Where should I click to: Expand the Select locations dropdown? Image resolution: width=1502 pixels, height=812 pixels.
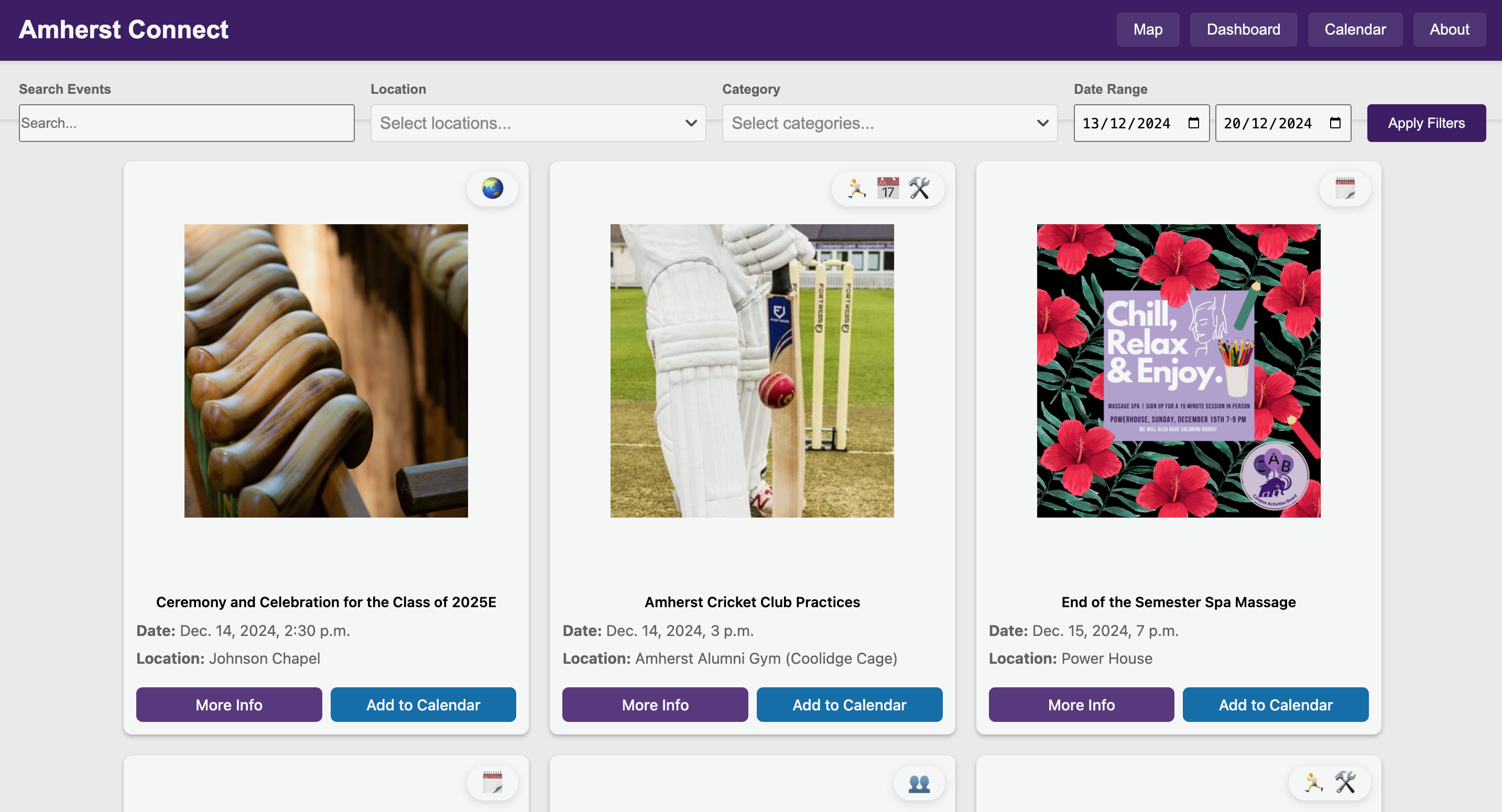[x=538, y=123]
